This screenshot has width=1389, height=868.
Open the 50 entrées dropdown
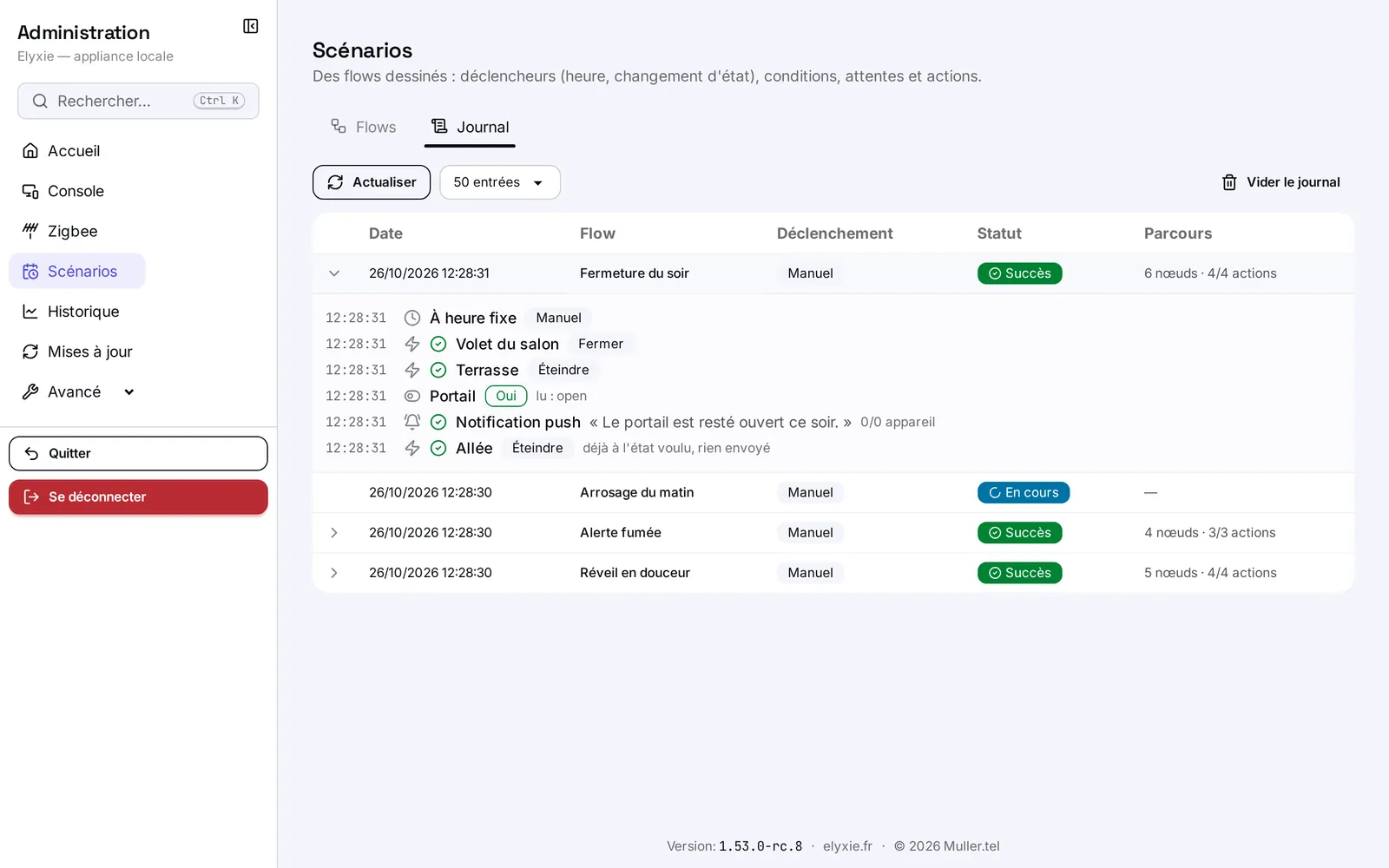click(500, 182)
